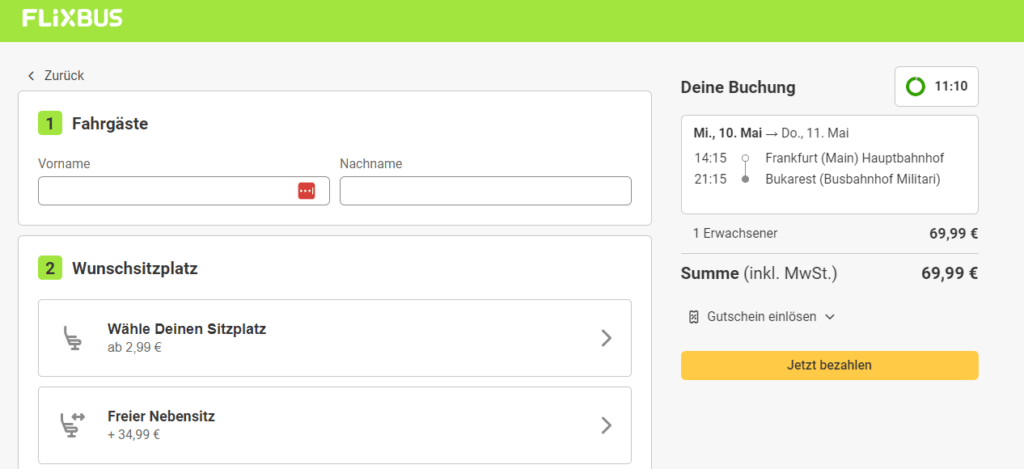Click Jetzt bezahlen button
This screenshot has height=469, width=1024.
pos(829,365)
